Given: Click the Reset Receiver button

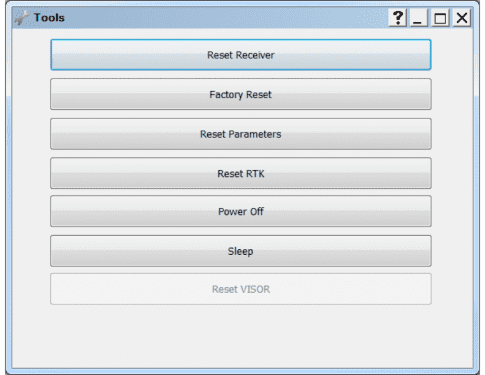Looking at the screenshot, I should click(241, 55).
